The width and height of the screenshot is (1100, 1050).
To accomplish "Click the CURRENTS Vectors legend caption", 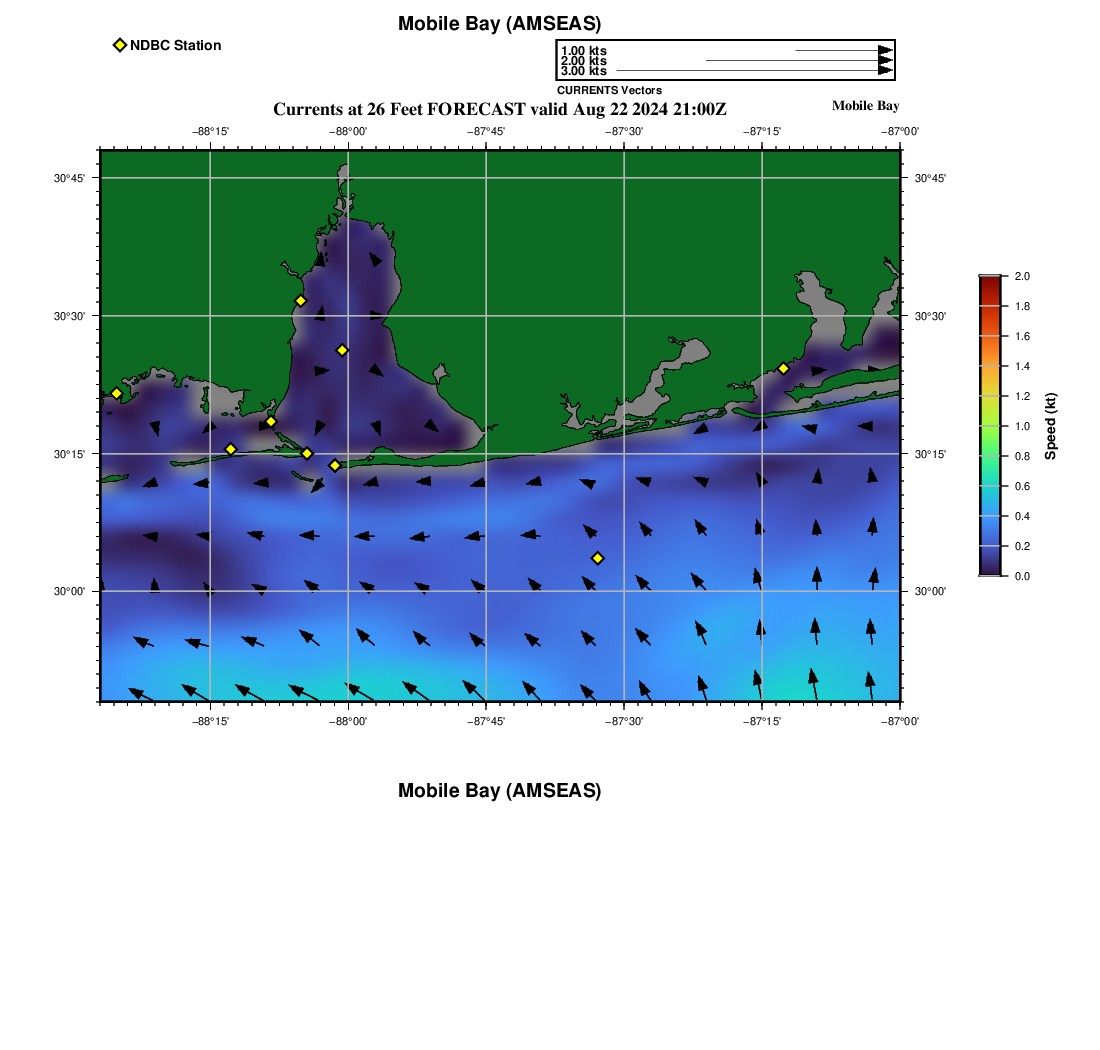I will (x=609, y=90).
